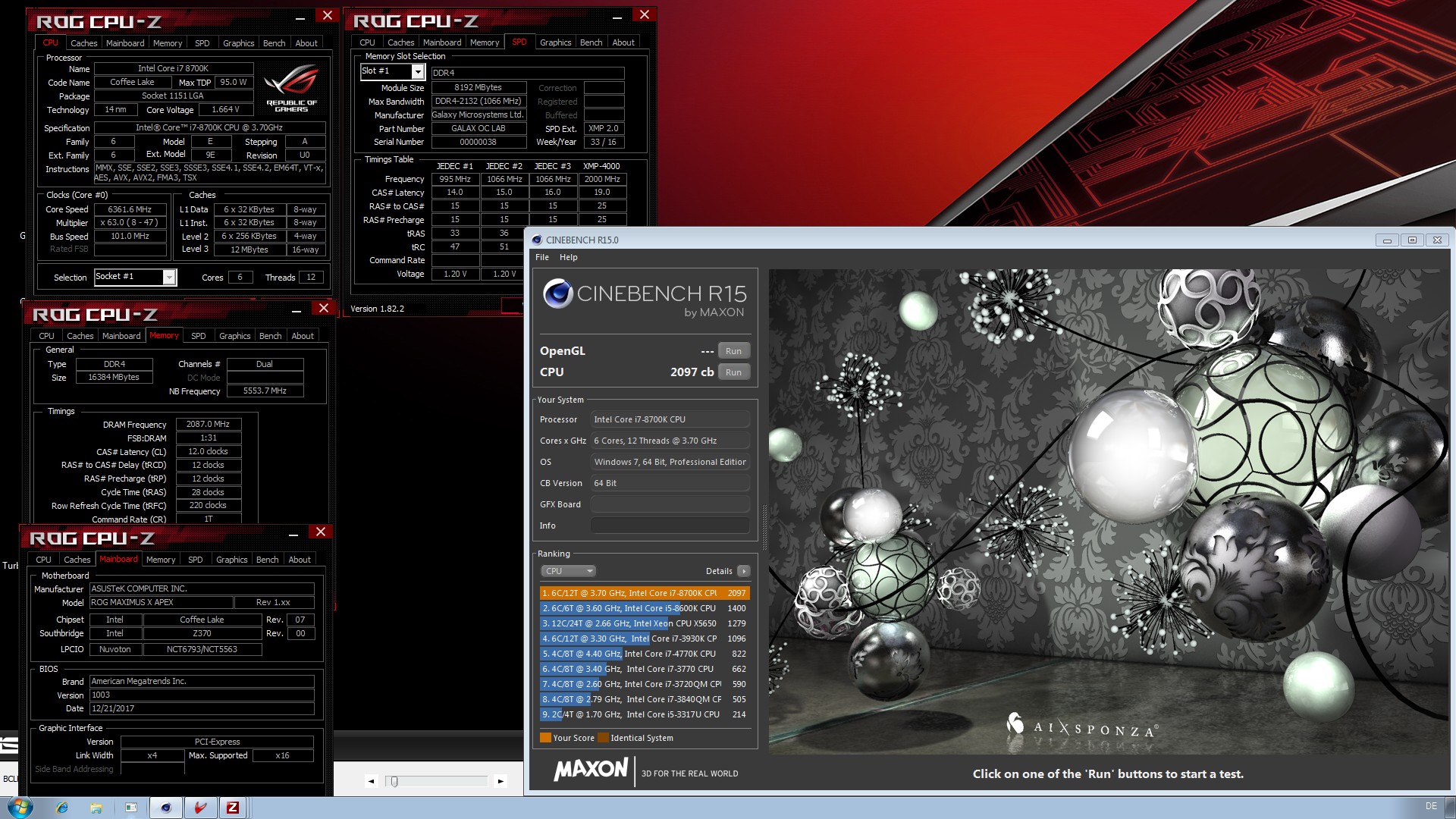This screenshot has height=819, width=1456.
Task: Open the Memory Slot #1 dropdown
Action: (x=417, y=71)
